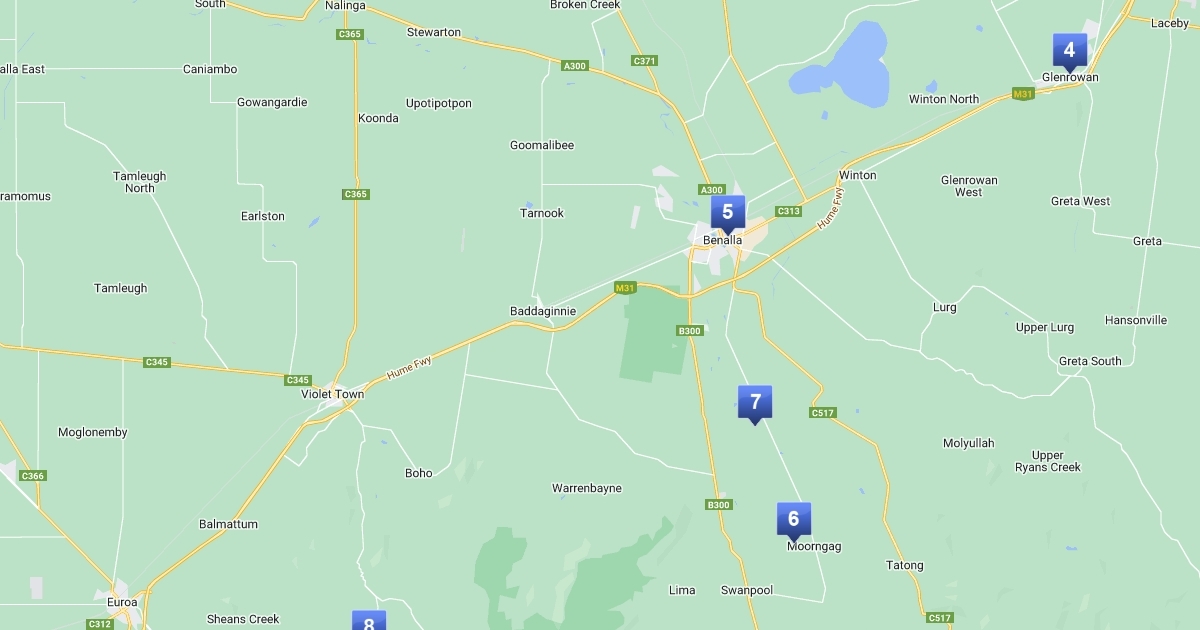The height and width of the screenshot is (630, 1200).
Task: Click the Violet Town label
Action: point(333,394)
